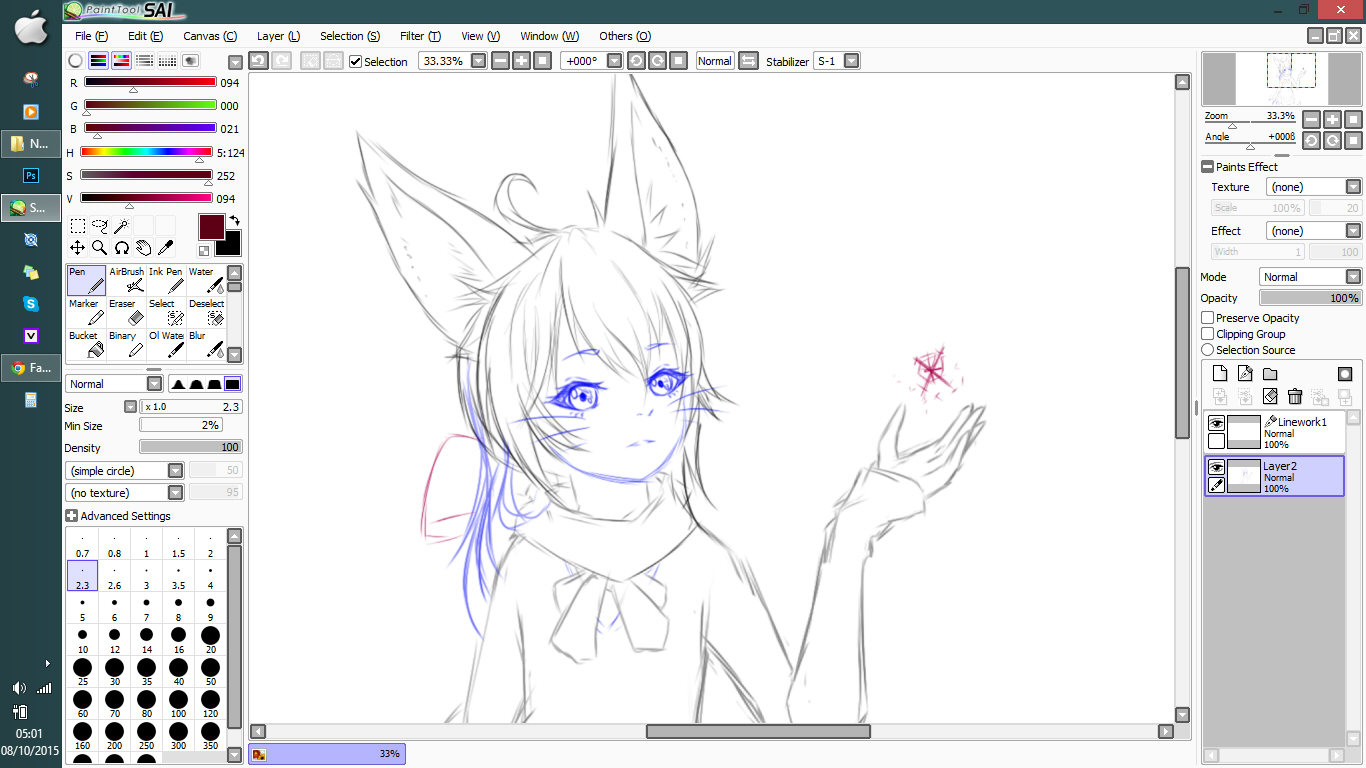
Task: Open Photoshop from the taskbar
Action: [x=31, y=176]
